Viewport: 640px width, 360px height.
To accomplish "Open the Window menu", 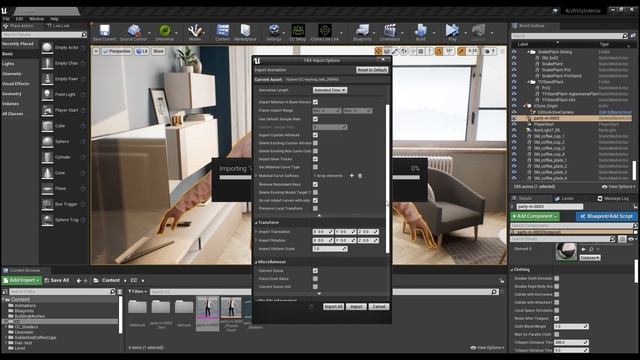I will click(36, 19).
